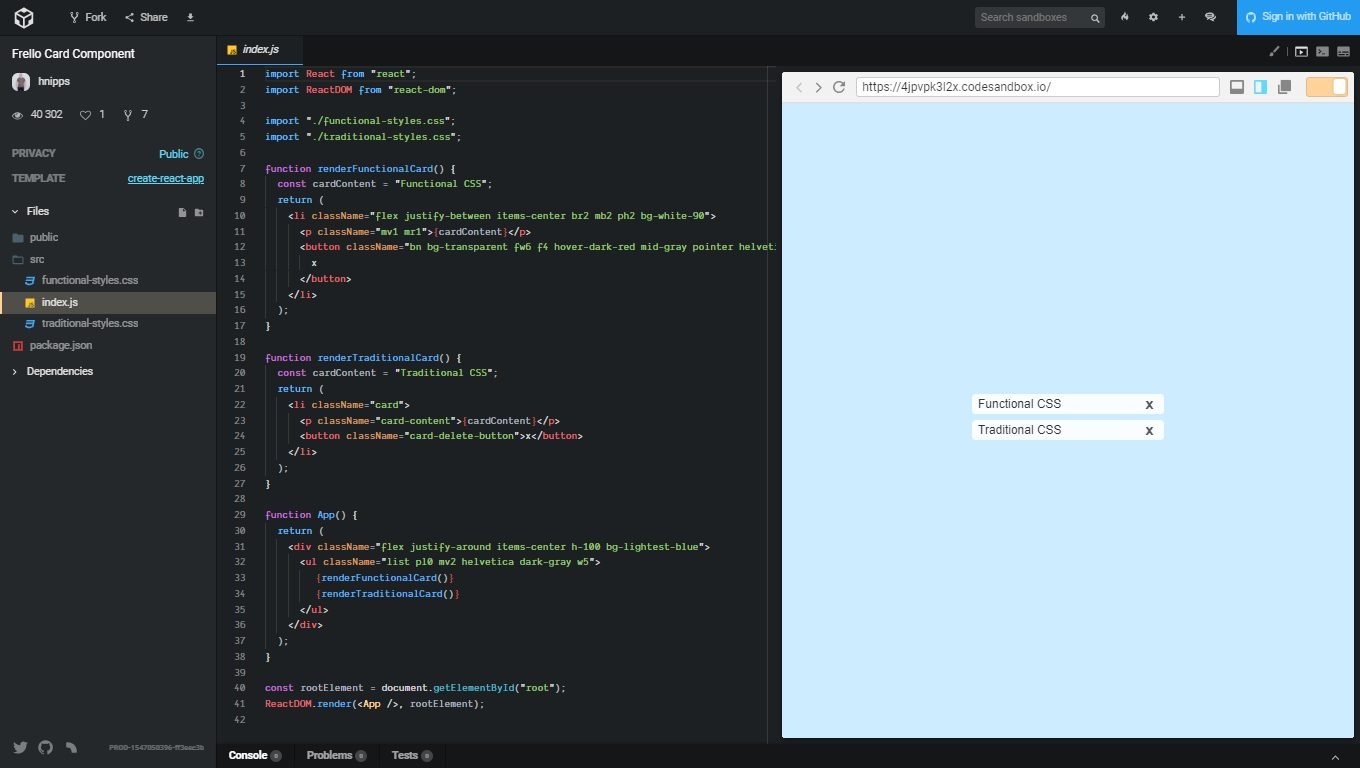The width and height of the screenshot is (1360, 768).
Task: Open the Tests tab
Action: click(411, 756)
